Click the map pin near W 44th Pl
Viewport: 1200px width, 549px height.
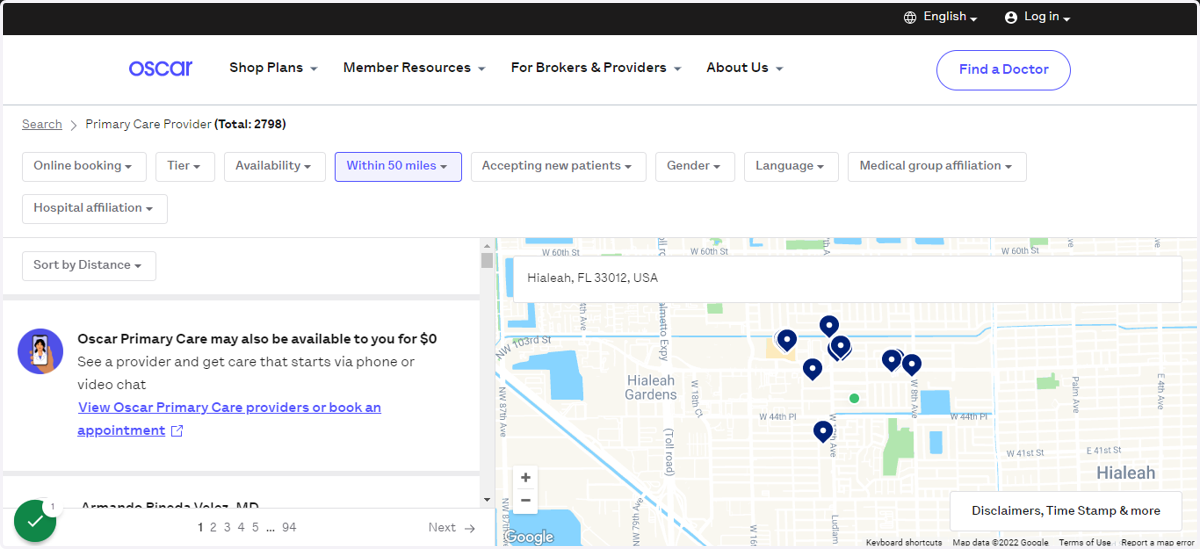coord(823,431)
